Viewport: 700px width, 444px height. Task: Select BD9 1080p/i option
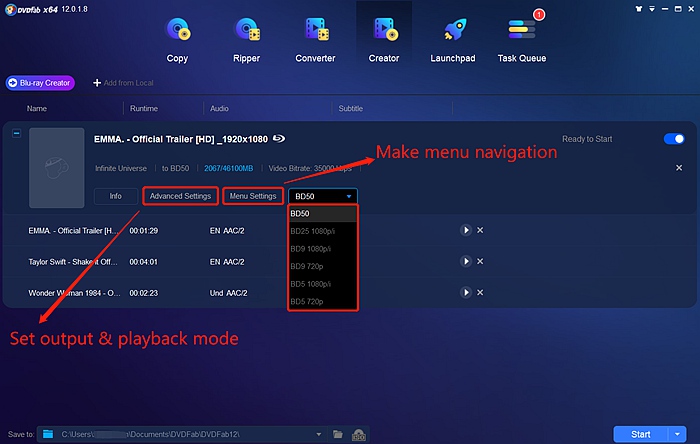(323, 249)
